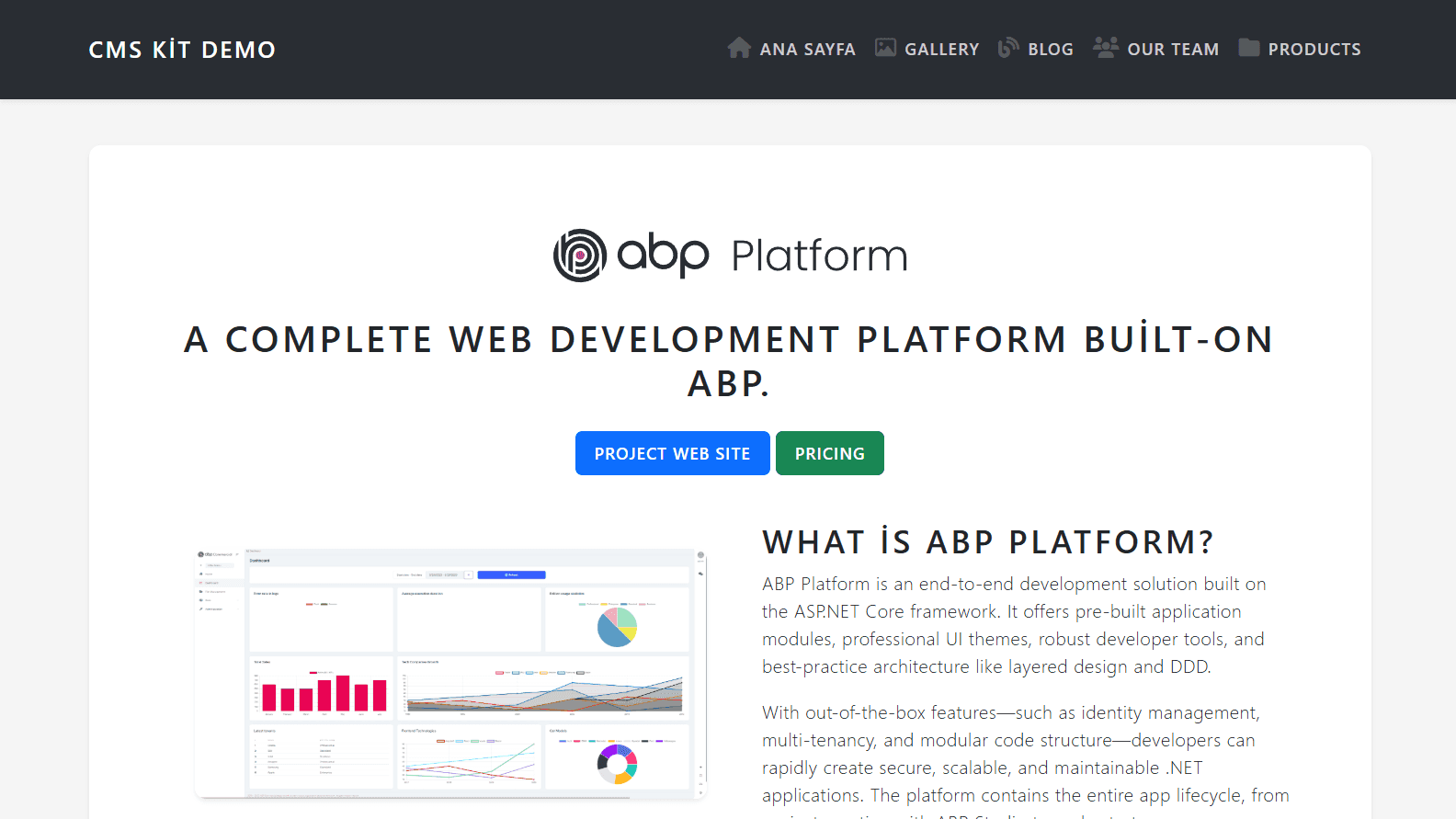
Task: Click the folder icon beside Products
Action: click(x=1249, y=48)
